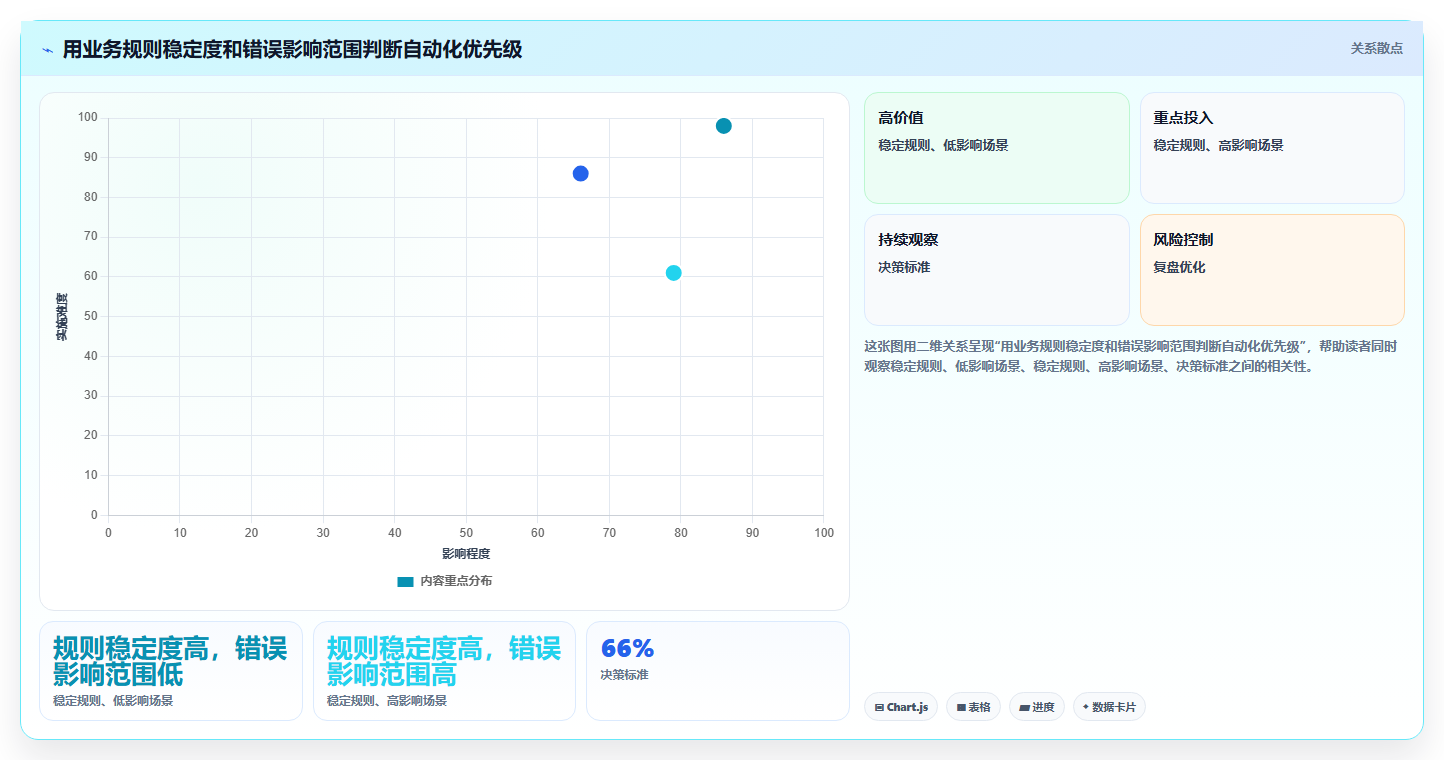Open the 重点投入 quadrant card
The height and width of the screenshot is (760, 1444).
1272,148
